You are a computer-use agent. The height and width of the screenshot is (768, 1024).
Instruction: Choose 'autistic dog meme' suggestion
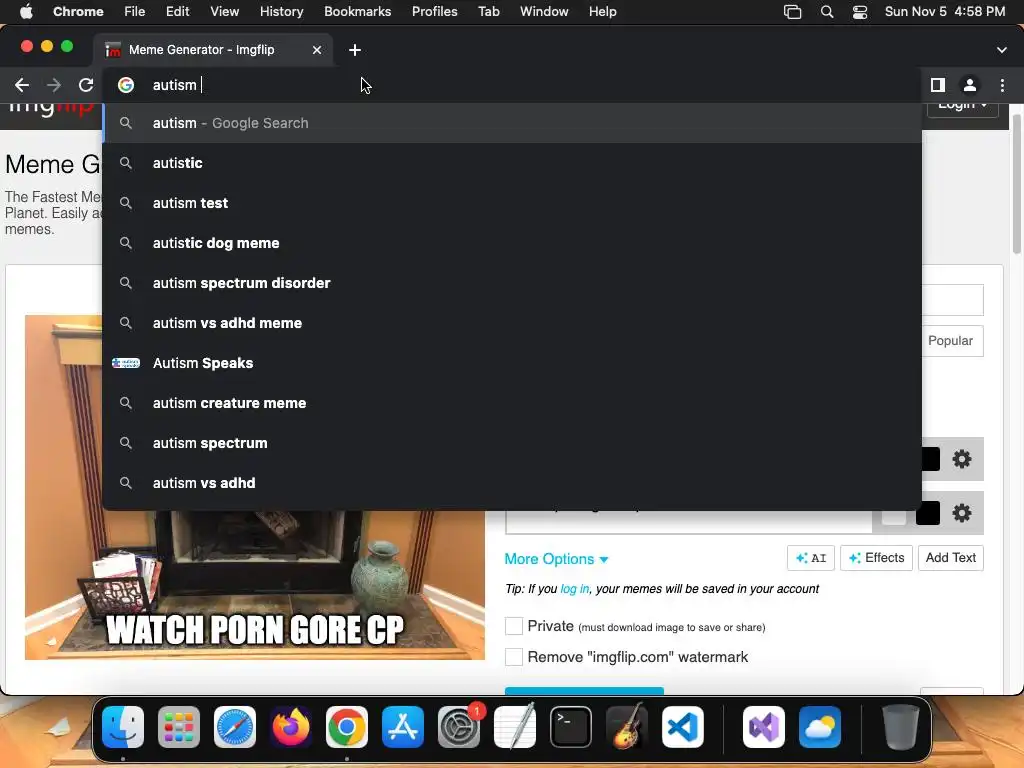[x=513, y=243]
